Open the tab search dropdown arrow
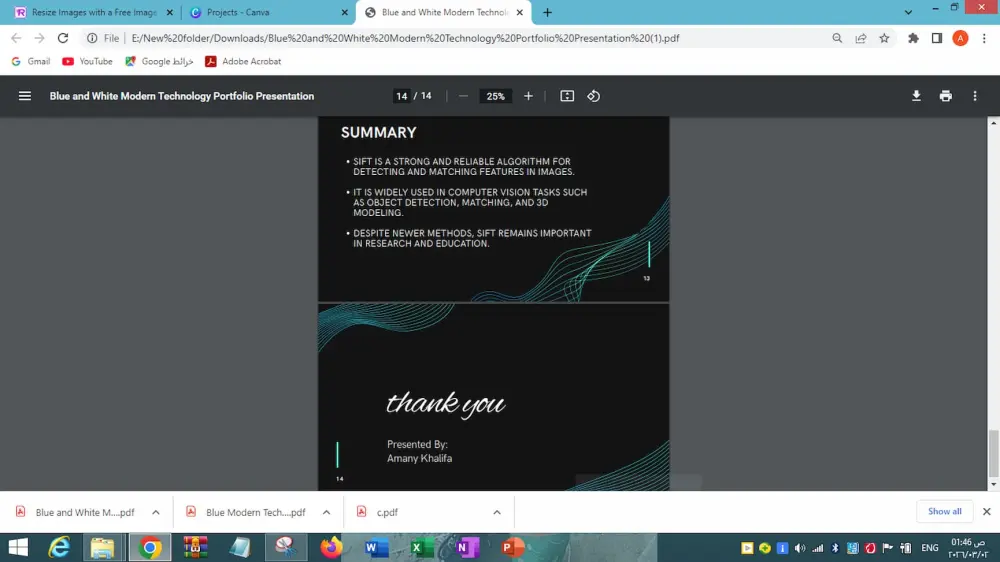 (x=908, y=12)
